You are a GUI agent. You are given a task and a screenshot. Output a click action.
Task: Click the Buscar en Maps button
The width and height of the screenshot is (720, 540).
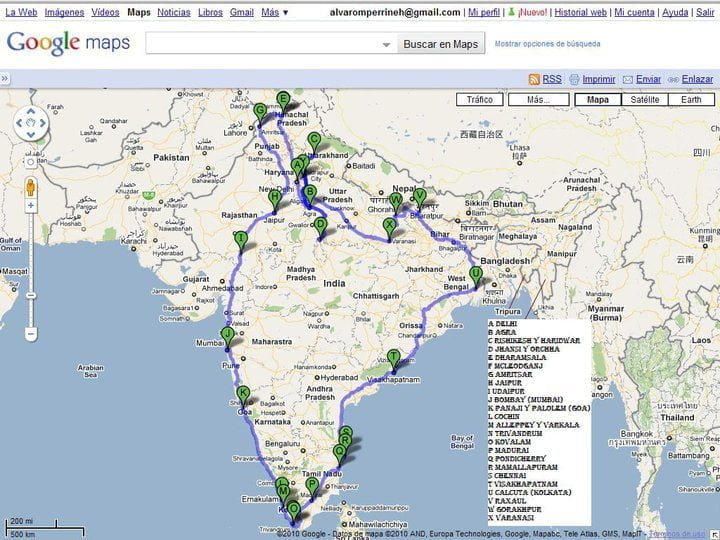click(440, 45)
